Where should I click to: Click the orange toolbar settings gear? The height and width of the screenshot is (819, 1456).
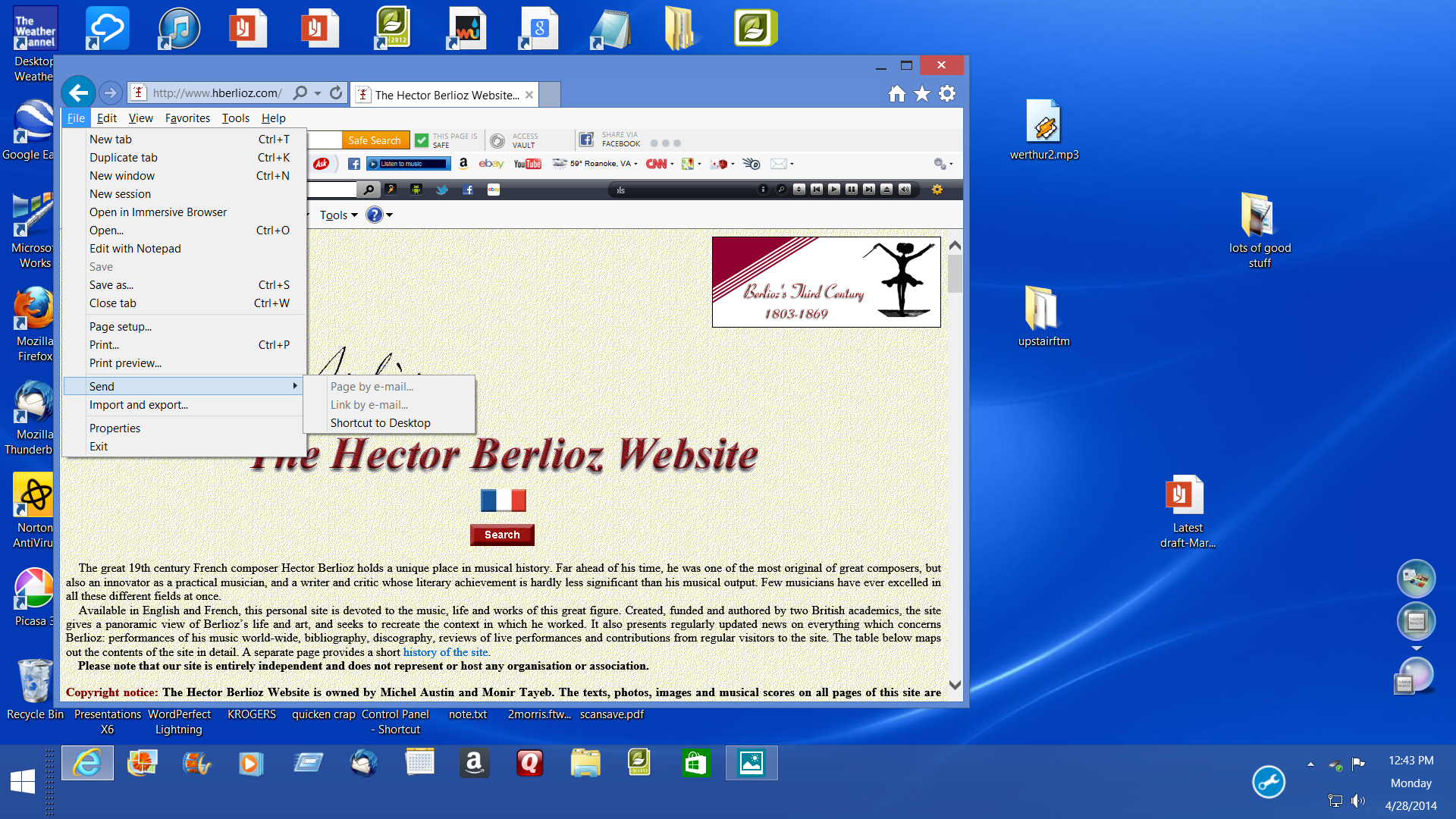(x=937, y=190)
